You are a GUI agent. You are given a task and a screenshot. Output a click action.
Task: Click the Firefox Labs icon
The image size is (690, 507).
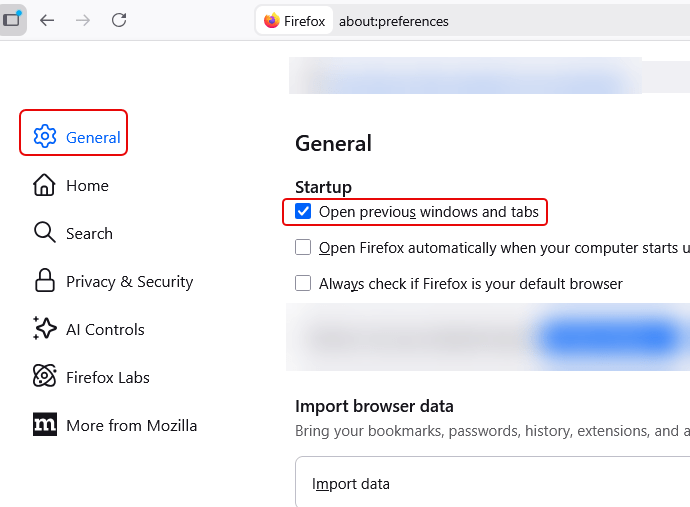coord(45,377)
